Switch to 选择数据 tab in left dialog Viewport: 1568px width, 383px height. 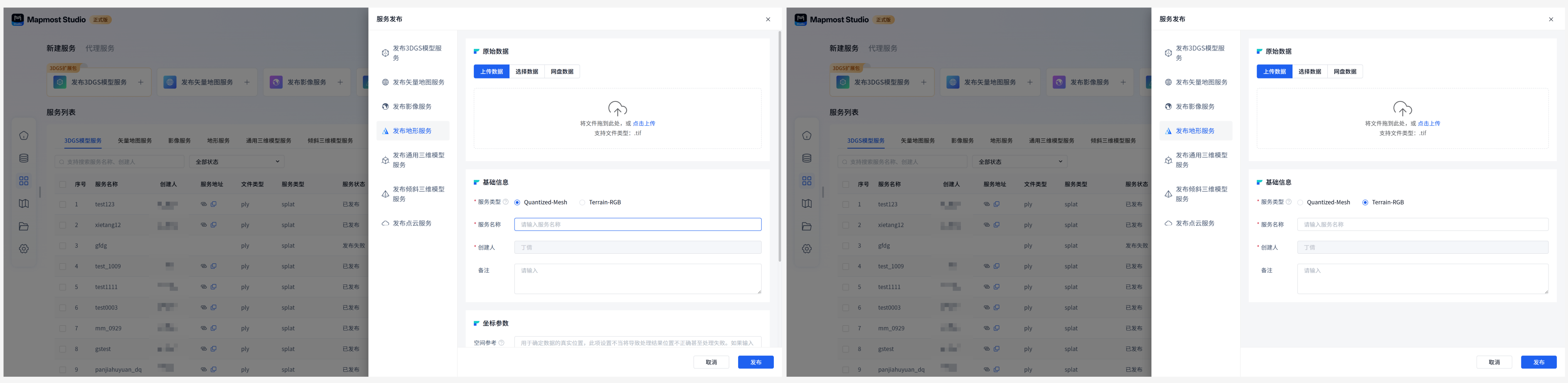click(527, 72)
